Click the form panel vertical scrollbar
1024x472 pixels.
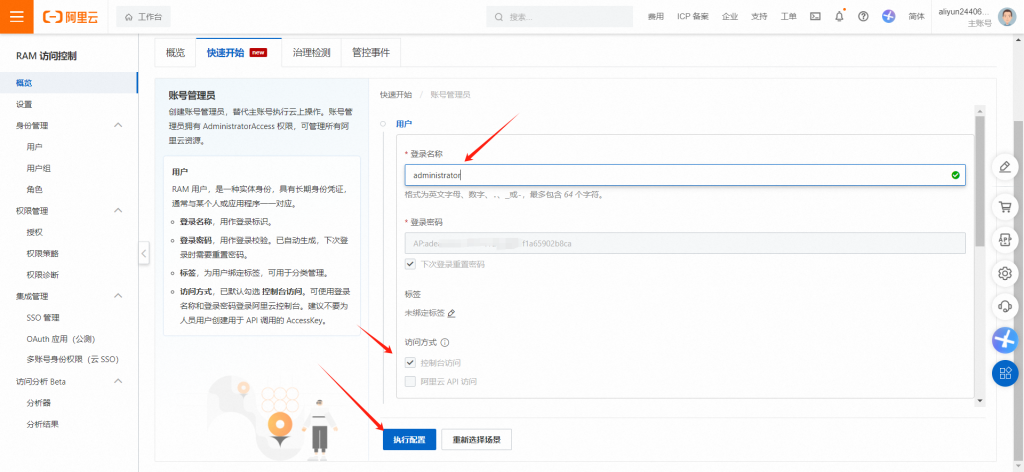click(x=980, y=181)
